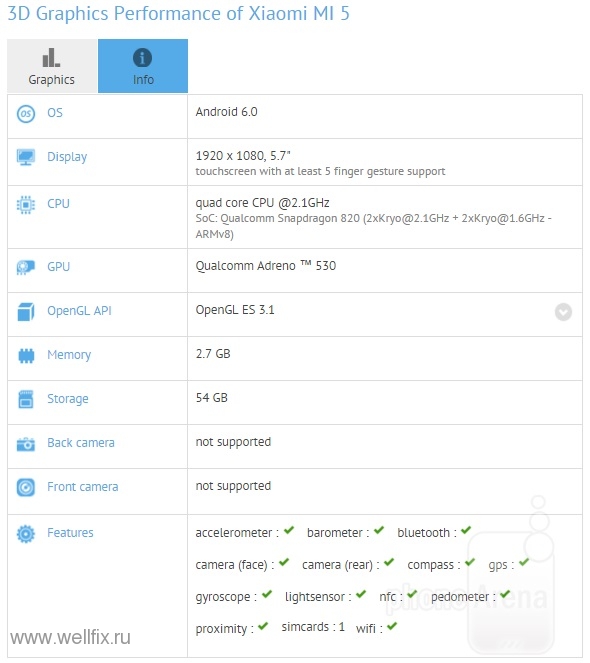Open the Memory label link
Viewport: 590px width, 663px height.
coord(69,355)
